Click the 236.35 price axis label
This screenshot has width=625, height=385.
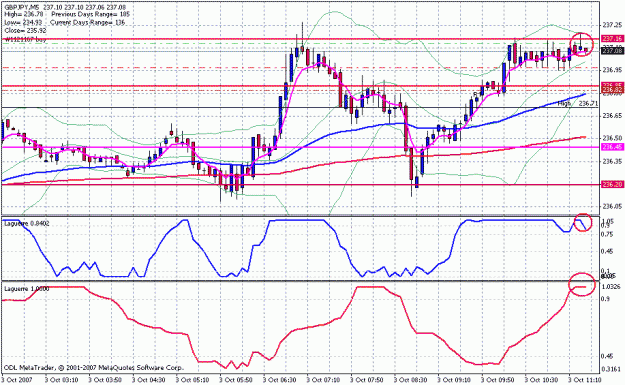coord(612,161)
